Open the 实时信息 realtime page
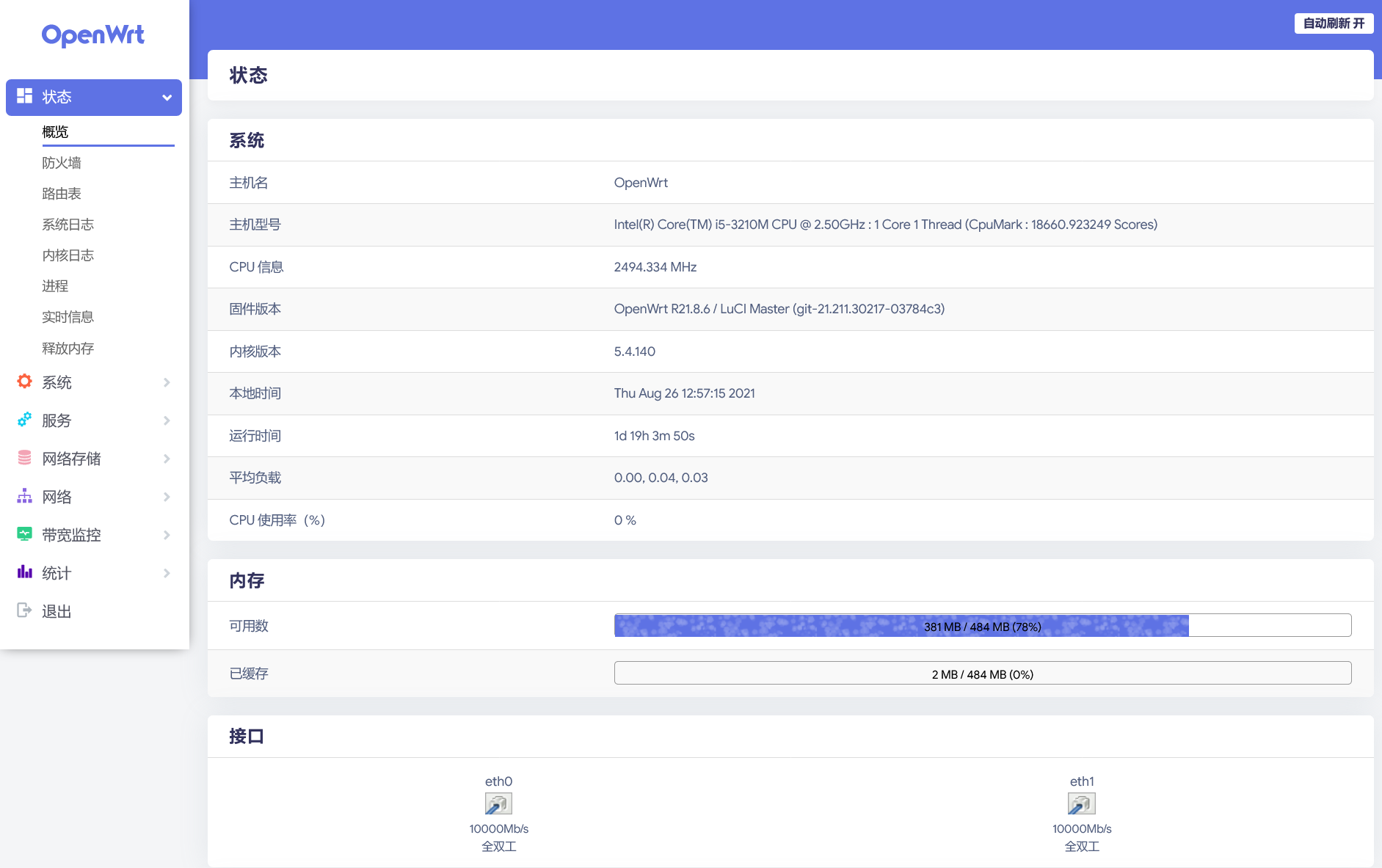Viewport: 1382px width, 868px height. [x=68, y=317]
